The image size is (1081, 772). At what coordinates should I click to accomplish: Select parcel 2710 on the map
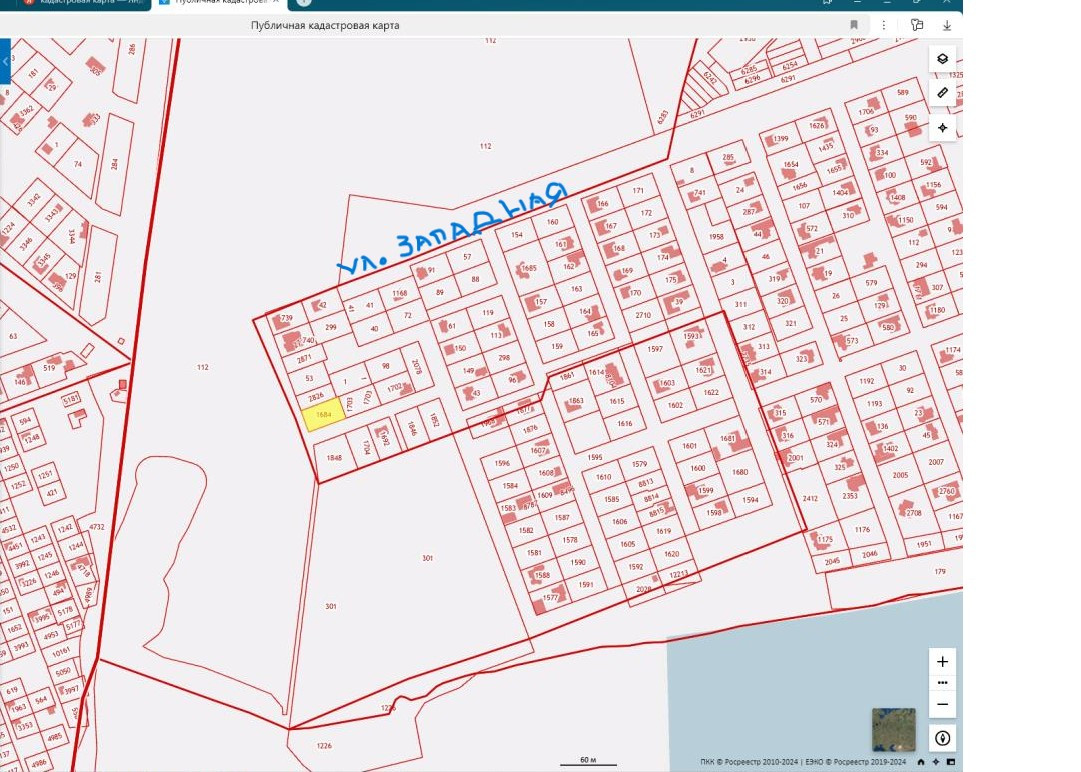coord(643,315)
